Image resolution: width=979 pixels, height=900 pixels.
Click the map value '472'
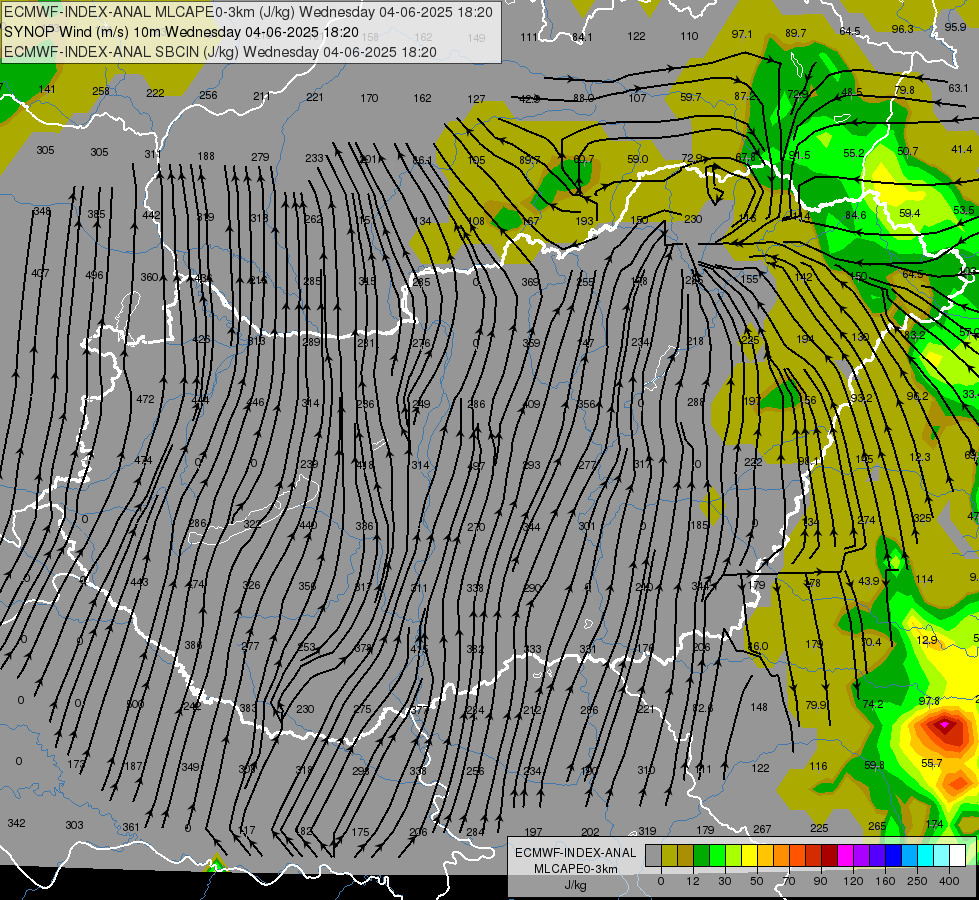145,398
